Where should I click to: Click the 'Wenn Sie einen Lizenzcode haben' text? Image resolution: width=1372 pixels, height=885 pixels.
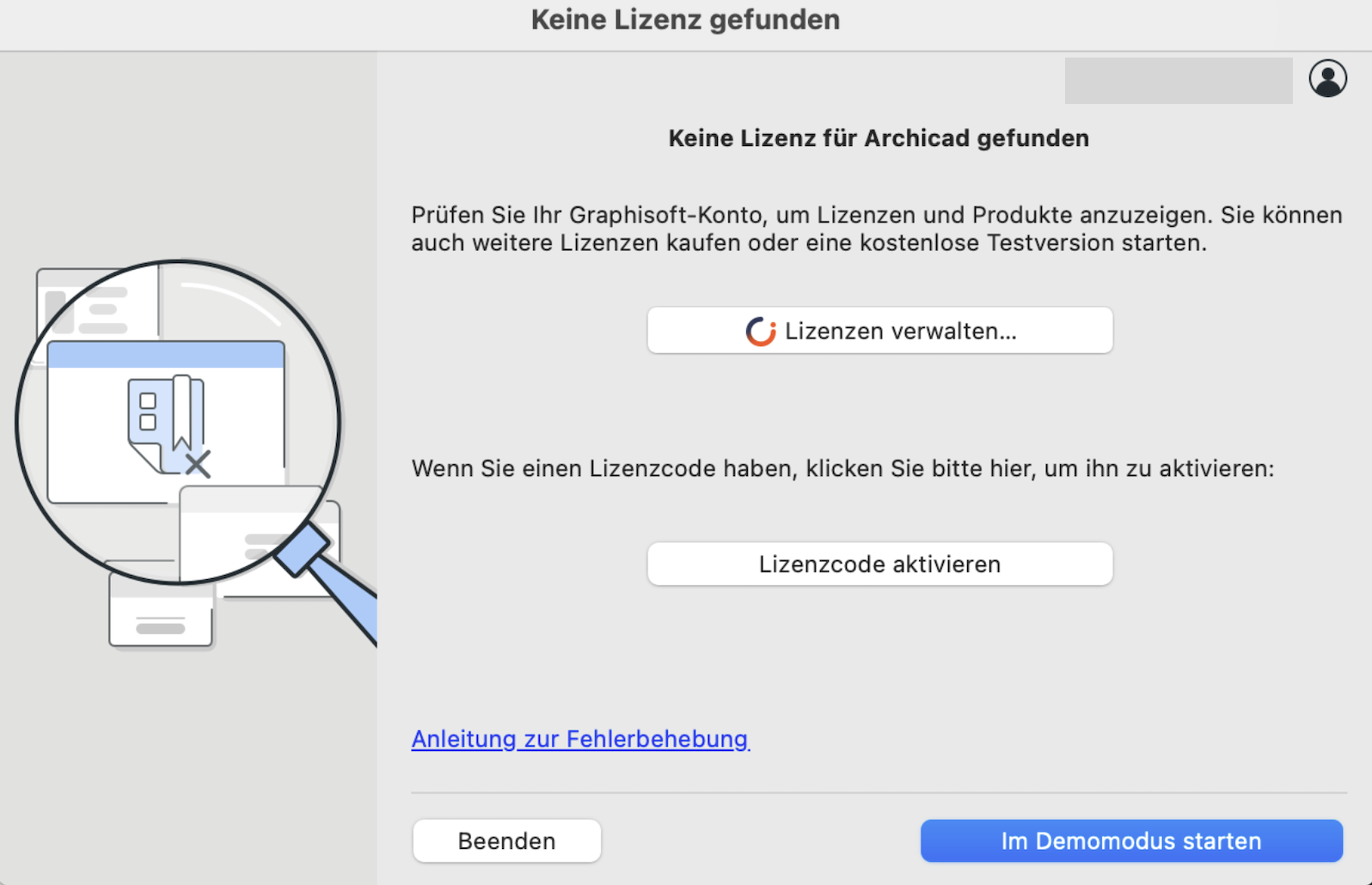[842, 469]
